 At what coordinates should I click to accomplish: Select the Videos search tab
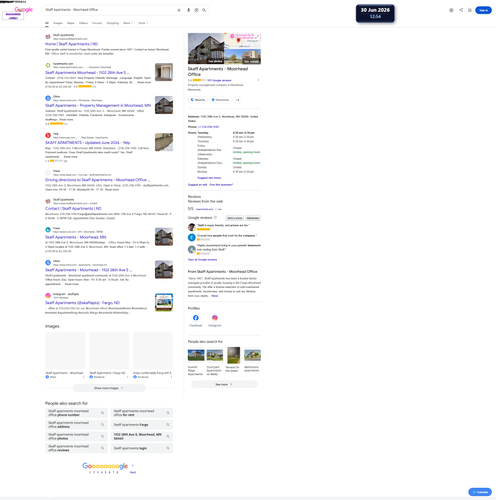point(83,23)
